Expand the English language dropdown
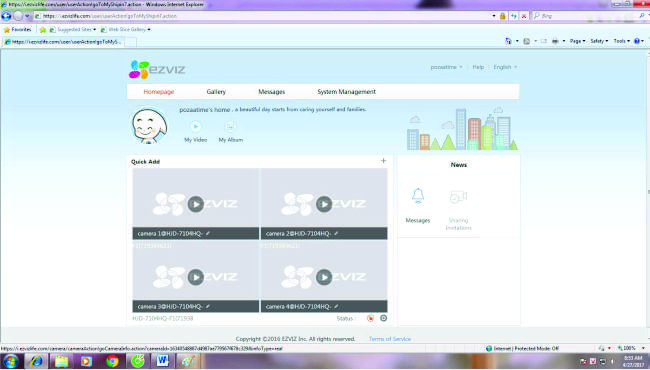The height and width of the screenshot is (370, 650). [505, 67]
